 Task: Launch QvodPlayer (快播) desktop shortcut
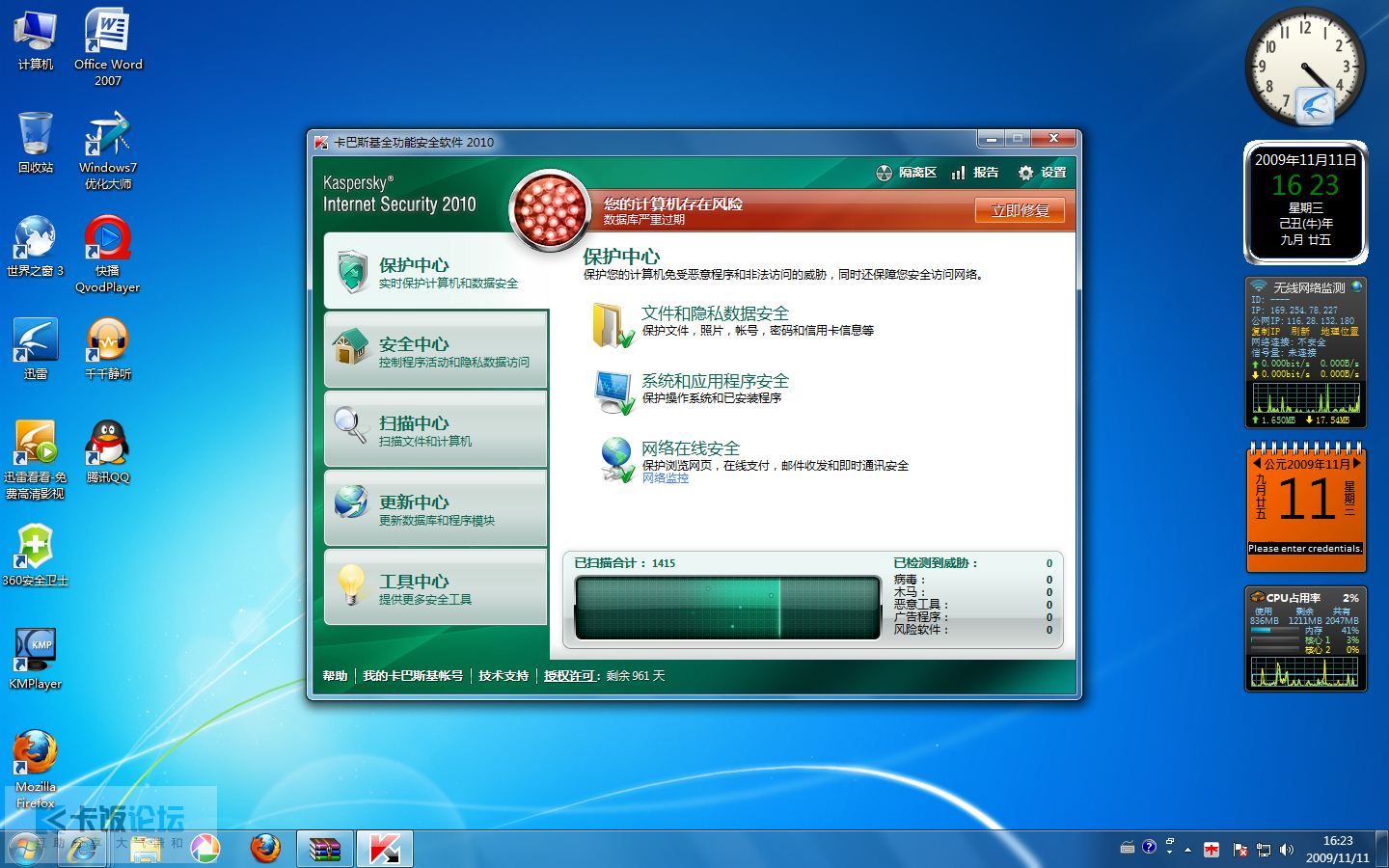pos(108,254)
